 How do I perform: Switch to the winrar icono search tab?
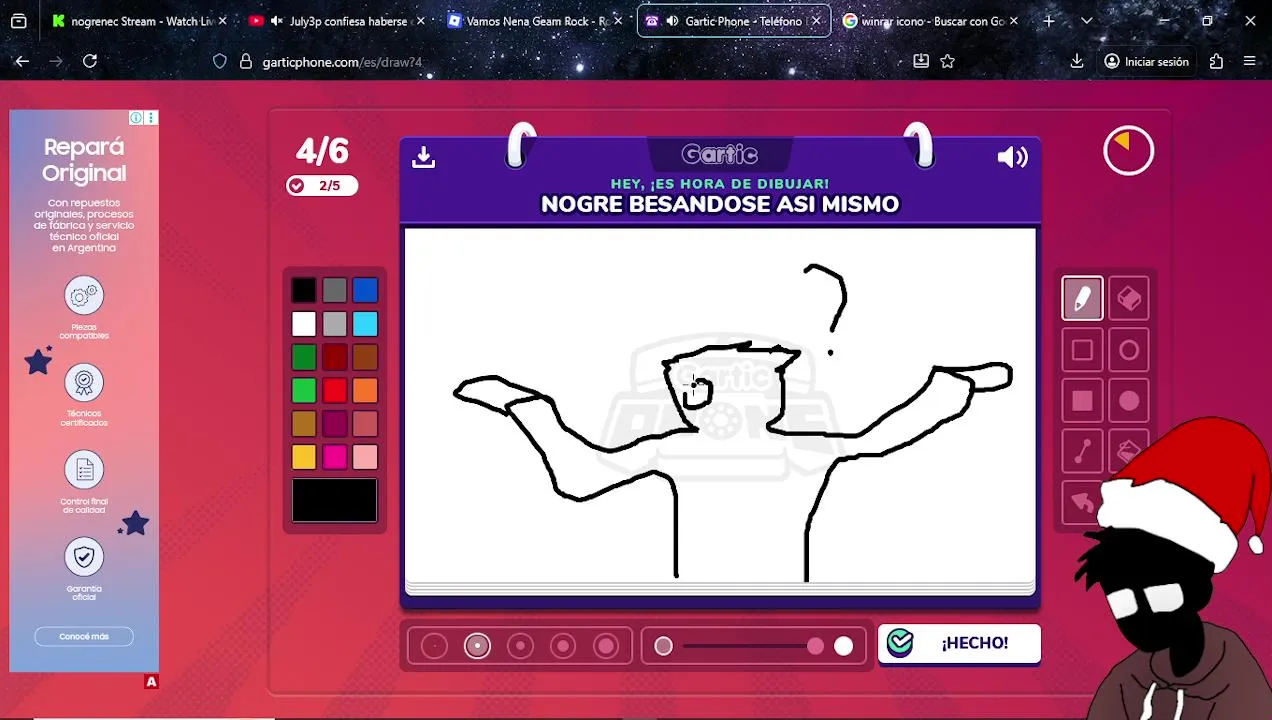click(x=931, y=21)
